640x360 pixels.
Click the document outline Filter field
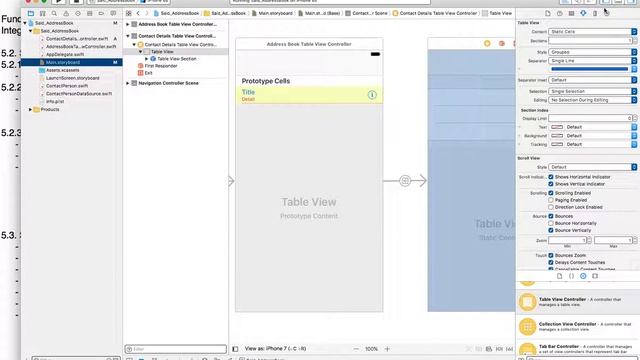(x=176, y=349)
